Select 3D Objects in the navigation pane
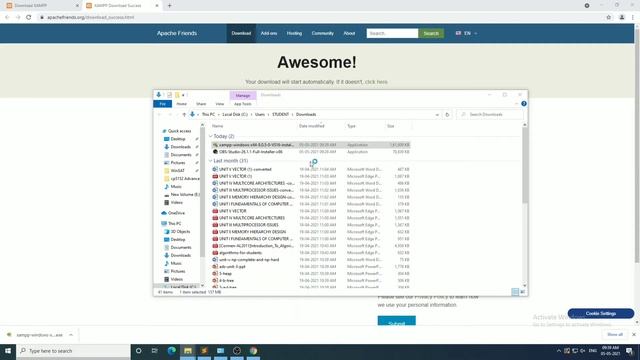This screenshot has width=640, height=360. coord(180,231)
